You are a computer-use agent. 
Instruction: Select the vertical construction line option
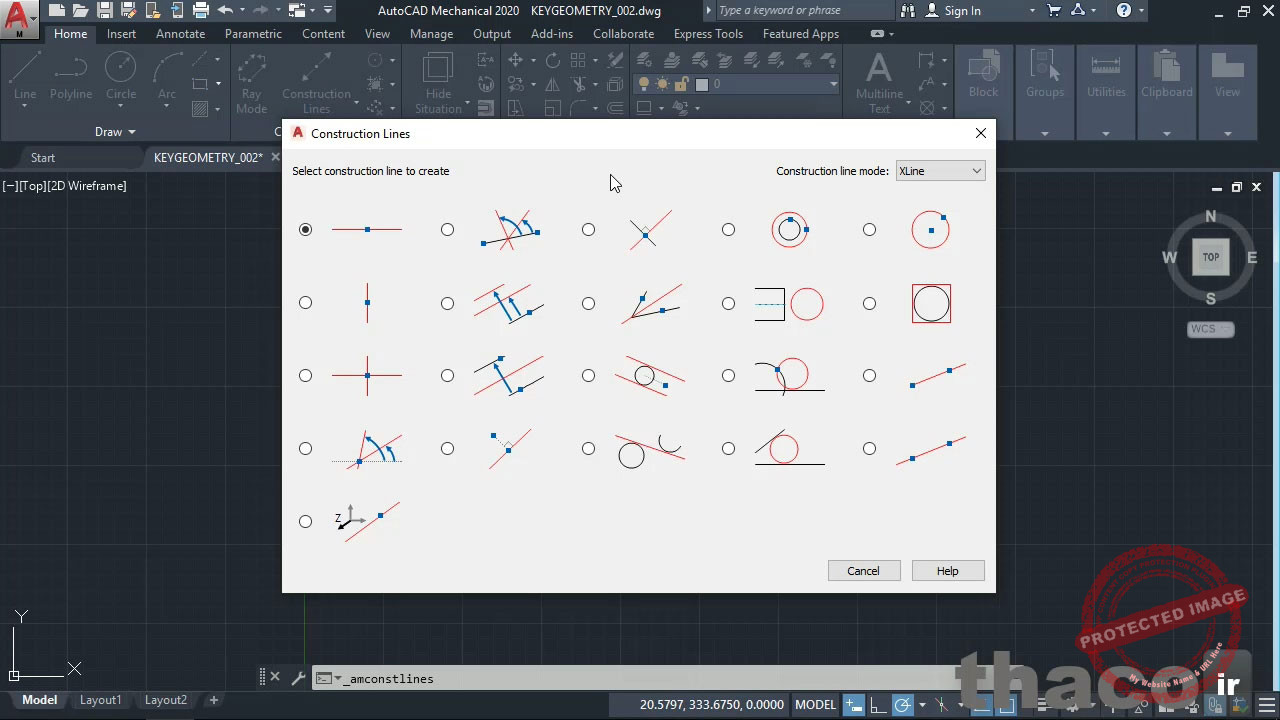point(305,303)
